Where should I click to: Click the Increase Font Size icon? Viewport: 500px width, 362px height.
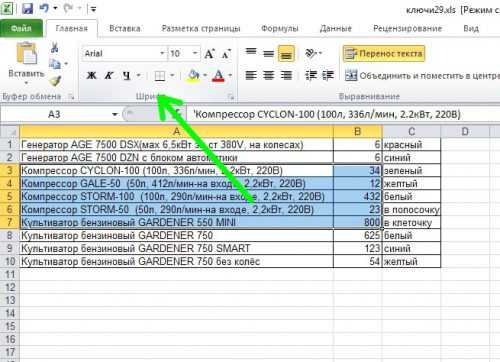point(210,54)
